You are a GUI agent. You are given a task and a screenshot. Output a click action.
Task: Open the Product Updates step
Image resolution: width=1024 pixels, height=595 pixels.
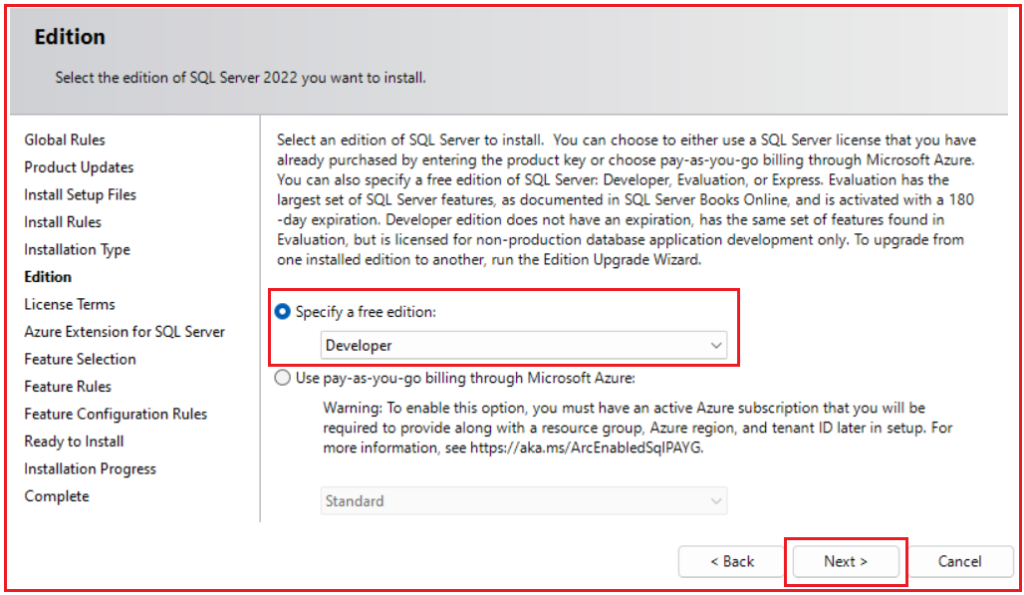pos(78,167)
